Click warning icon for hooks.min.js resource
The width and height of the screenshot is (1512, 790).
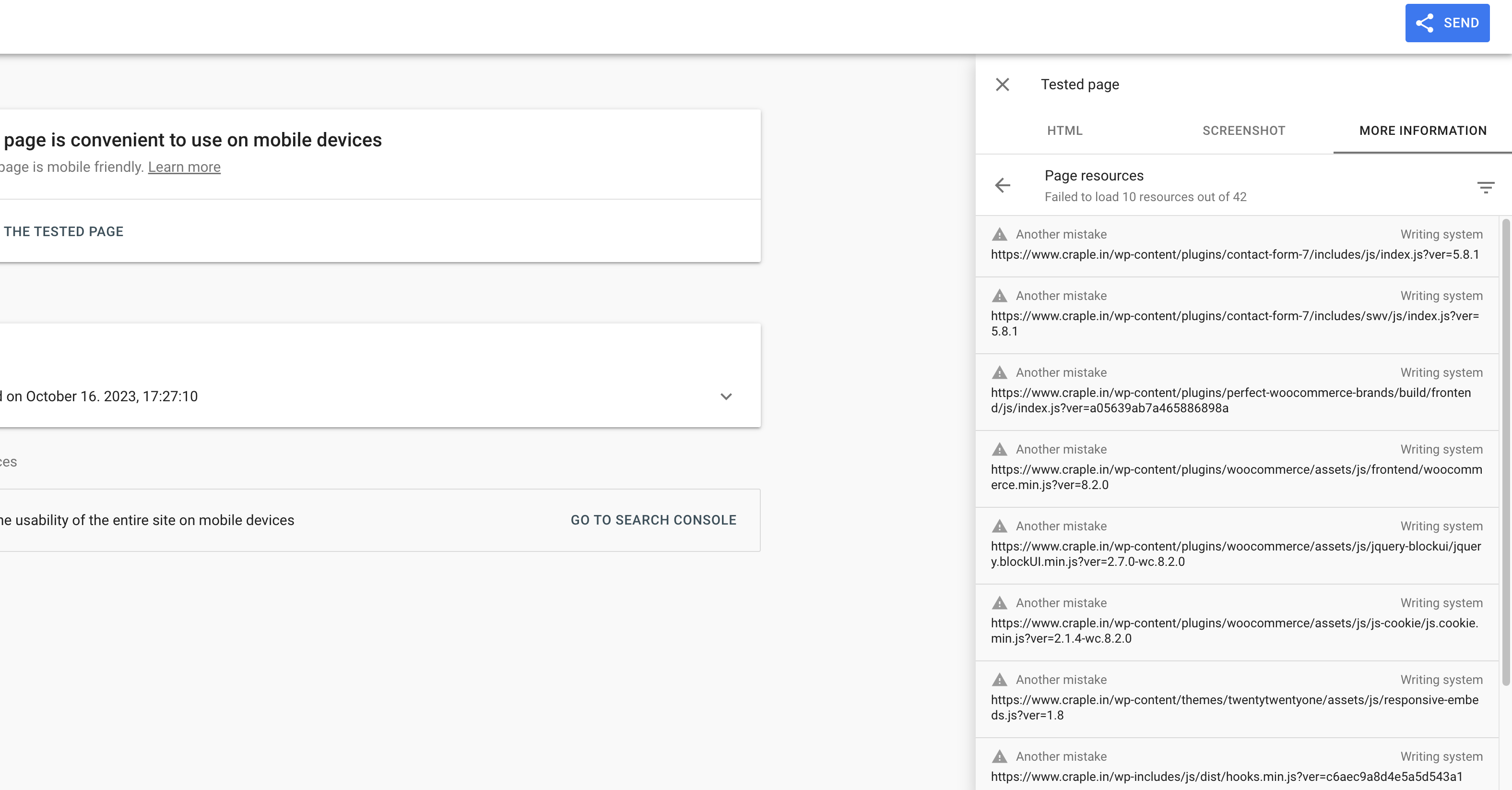click(x=999, y=756)
